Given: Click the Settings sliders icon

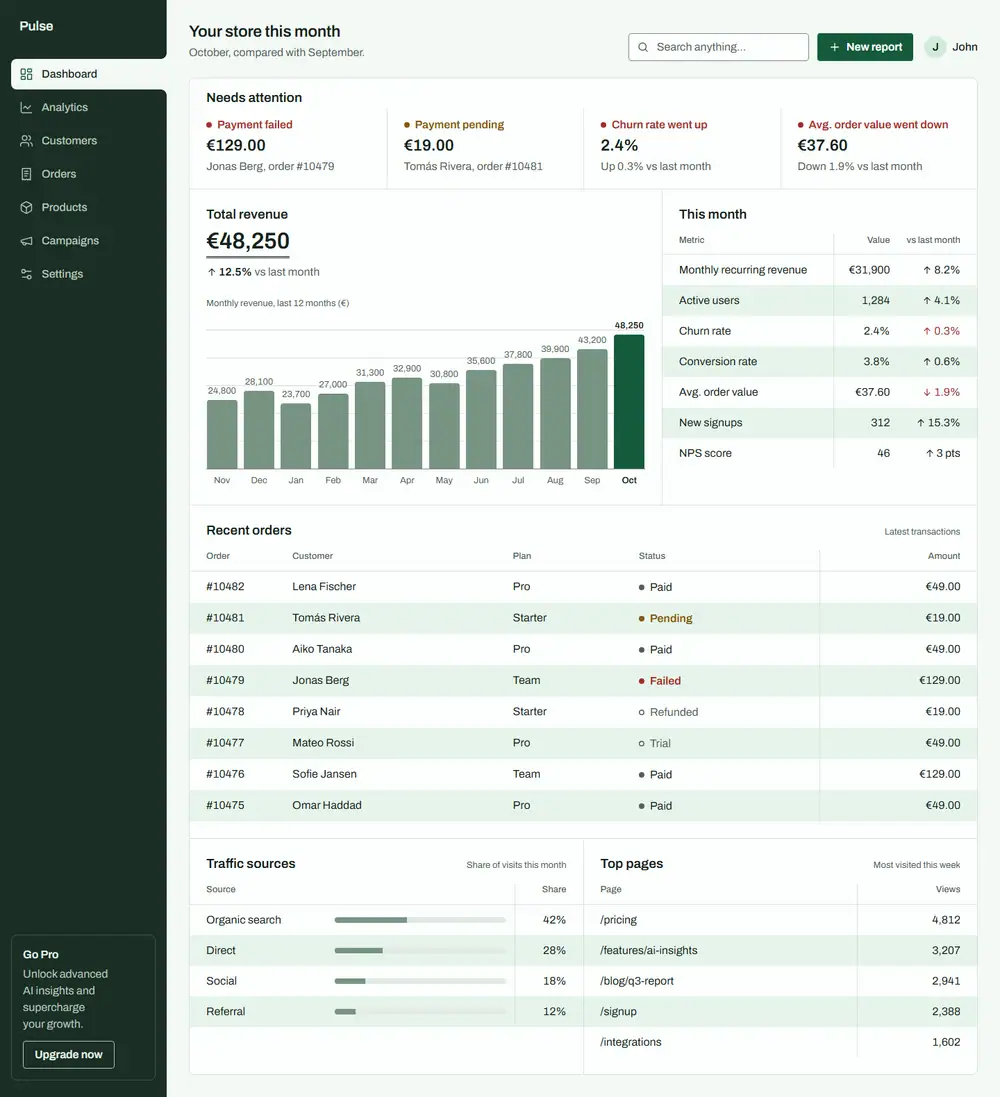Looking at the screenshot, I should click(x=27, y=274).
